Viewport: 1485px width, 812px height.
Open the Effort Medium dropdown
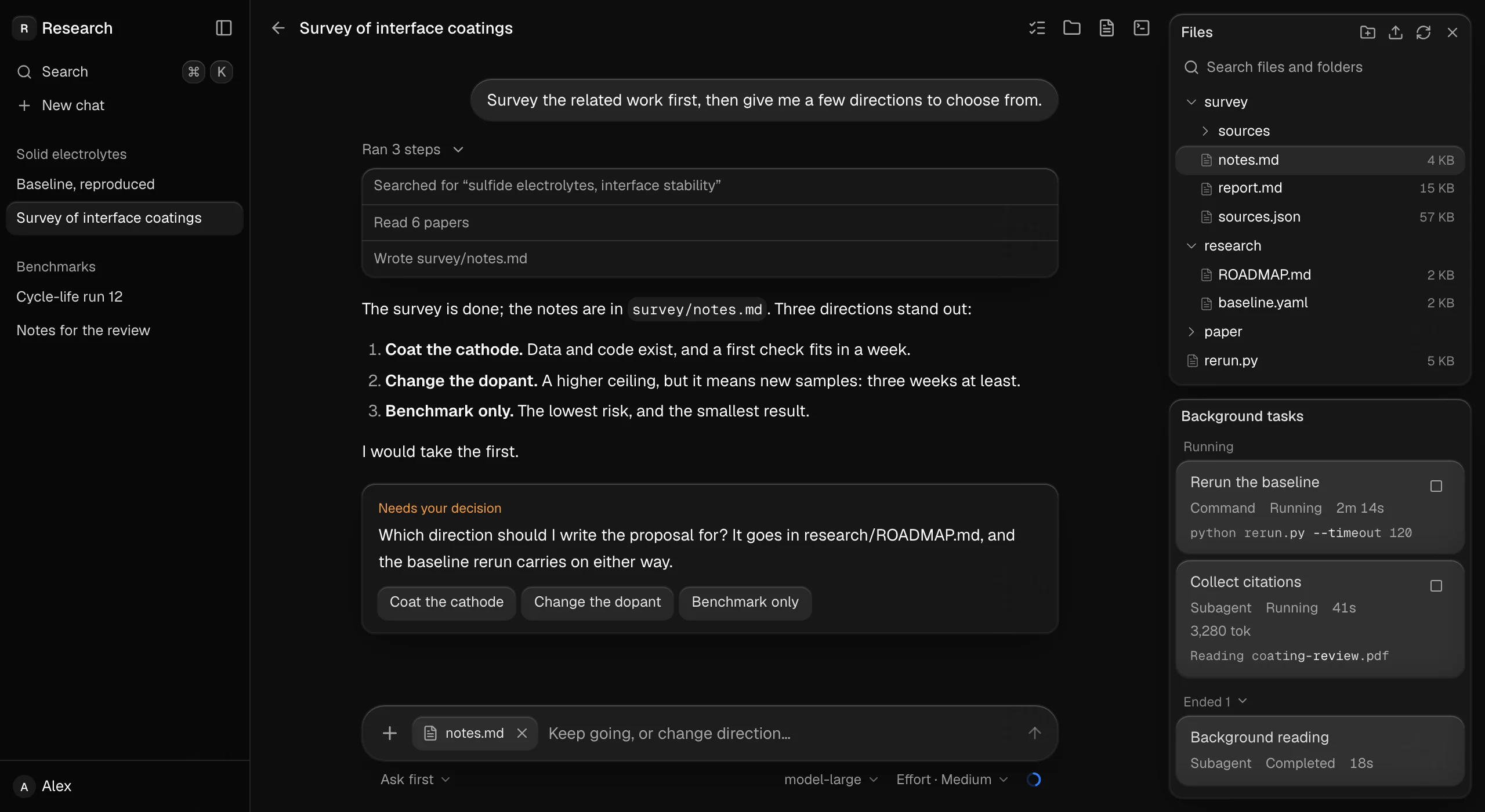pos(952,780)
